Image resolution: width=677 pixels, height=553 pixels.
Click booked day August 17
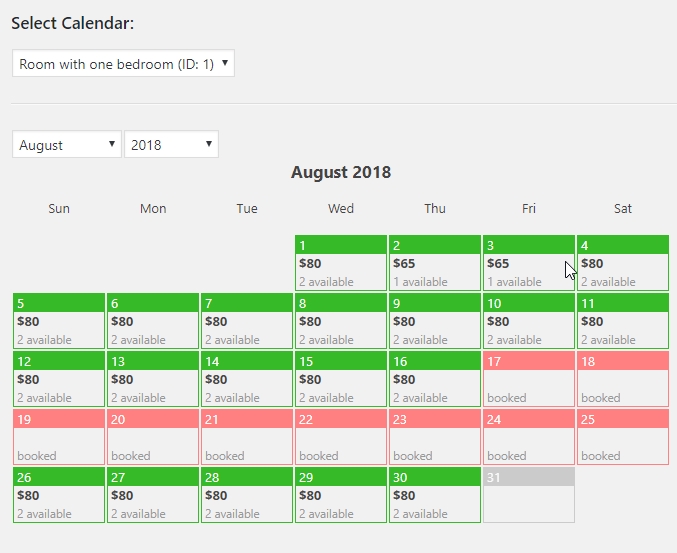(x=529, y=379)
